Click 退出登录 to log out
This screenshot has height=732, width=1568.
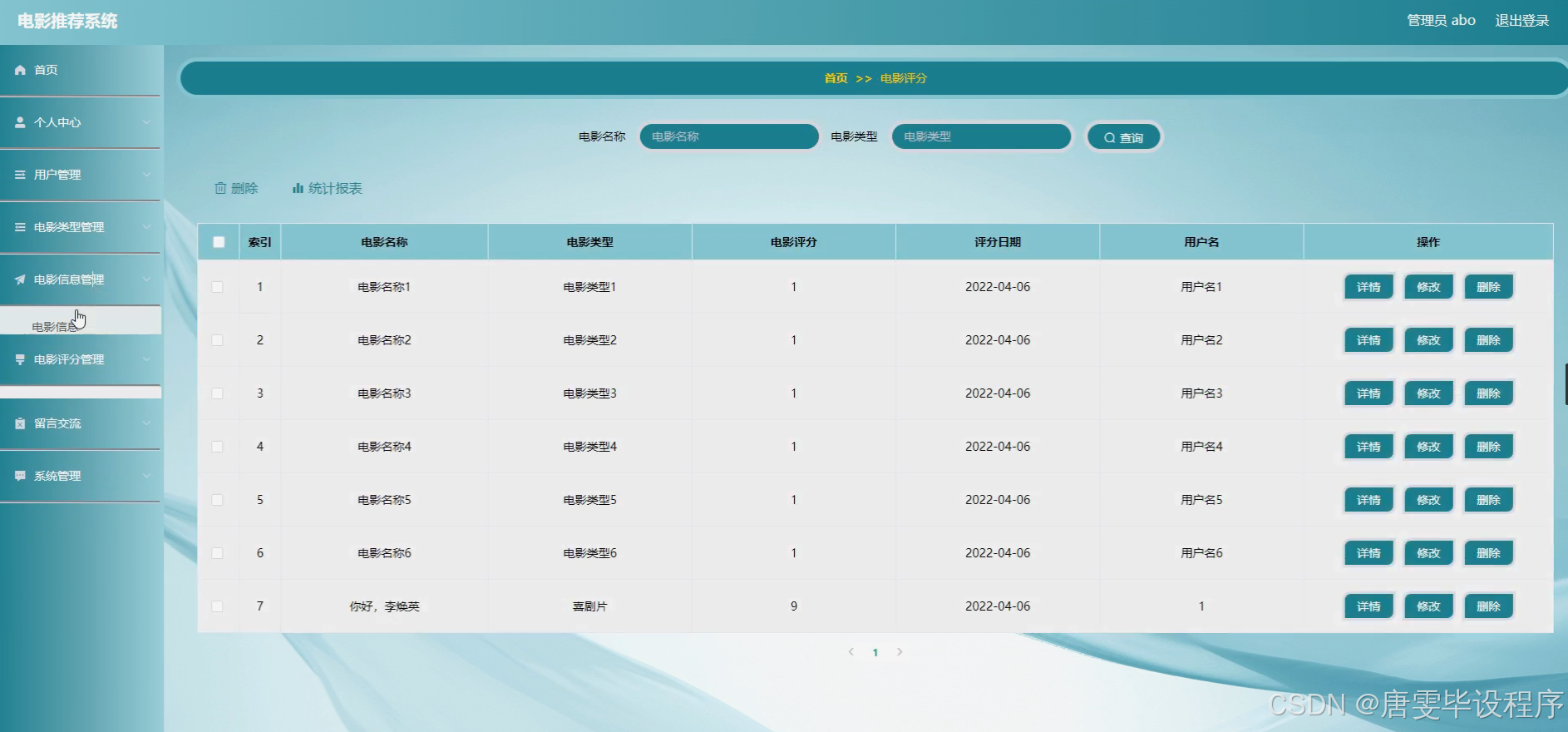pos(1521,21)
